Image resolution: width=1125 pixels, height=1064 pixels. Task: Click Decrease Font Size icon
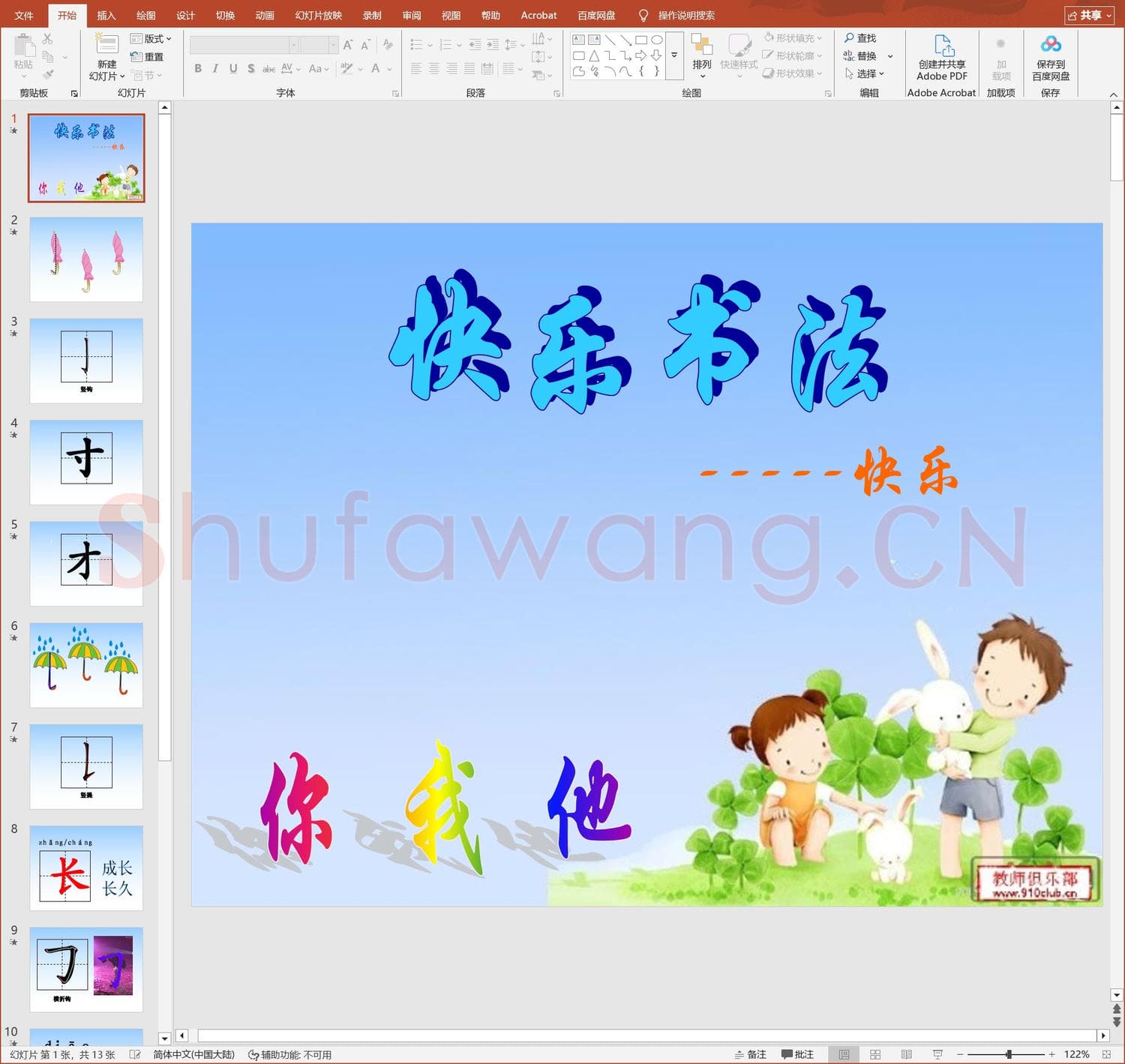(366, 45)
